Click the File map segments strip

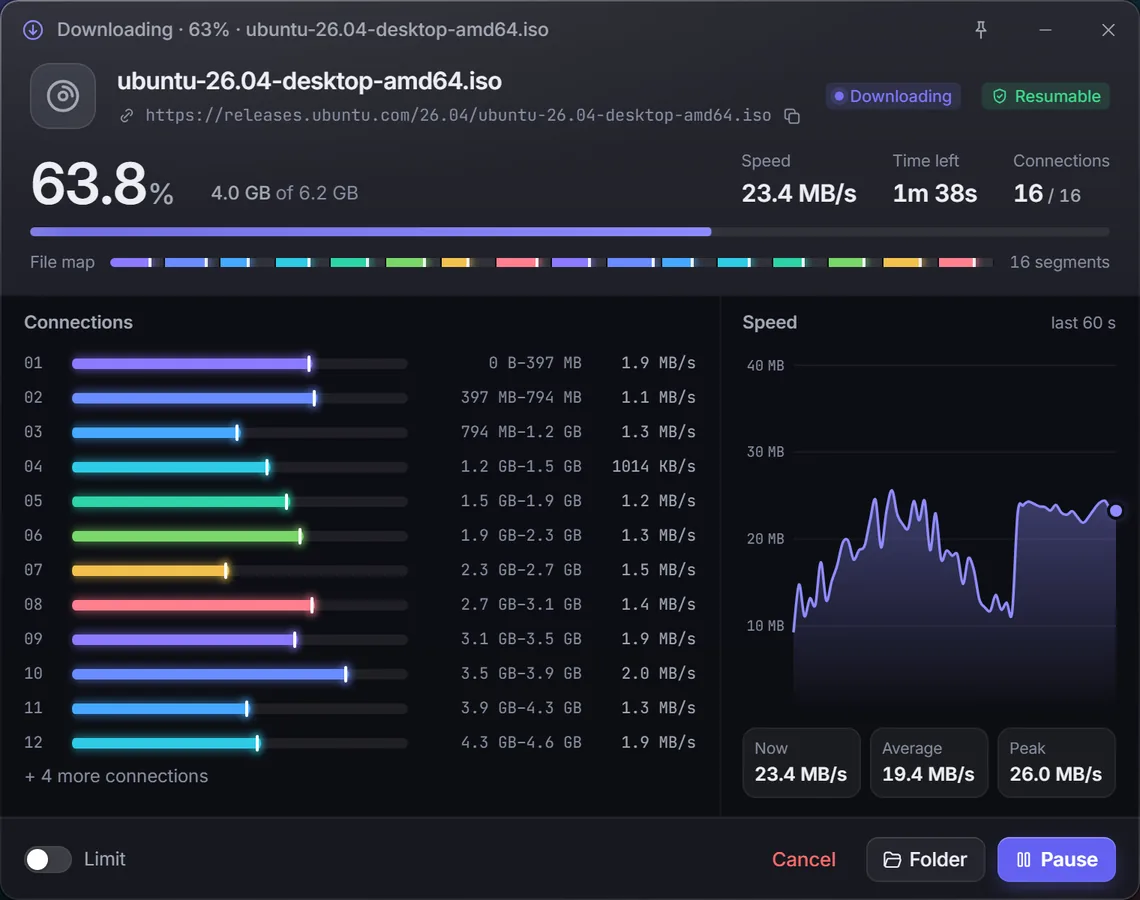tap(551, 262)
